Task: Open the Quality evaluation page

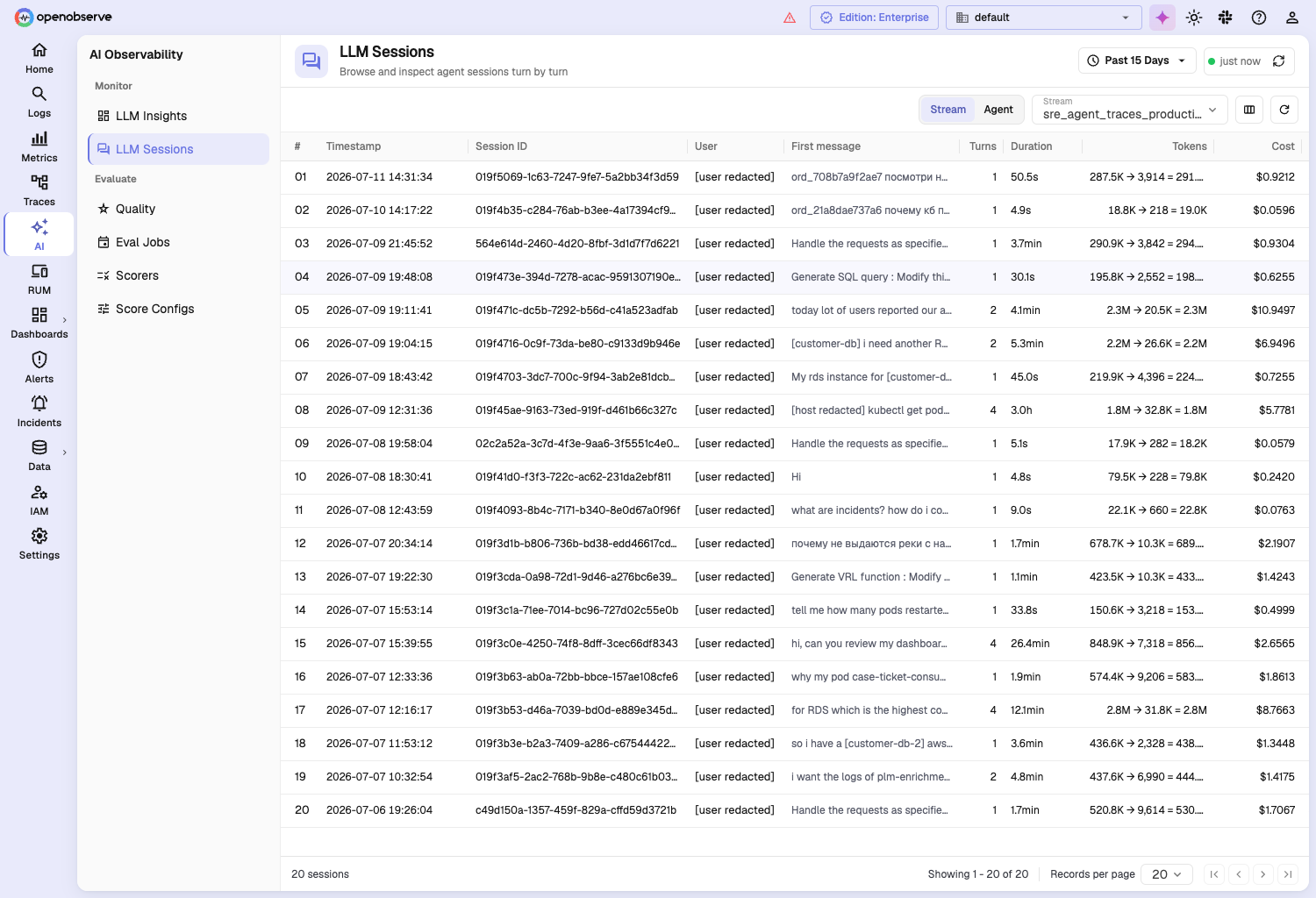Action: pyautogui.click(x=179, y=209)
